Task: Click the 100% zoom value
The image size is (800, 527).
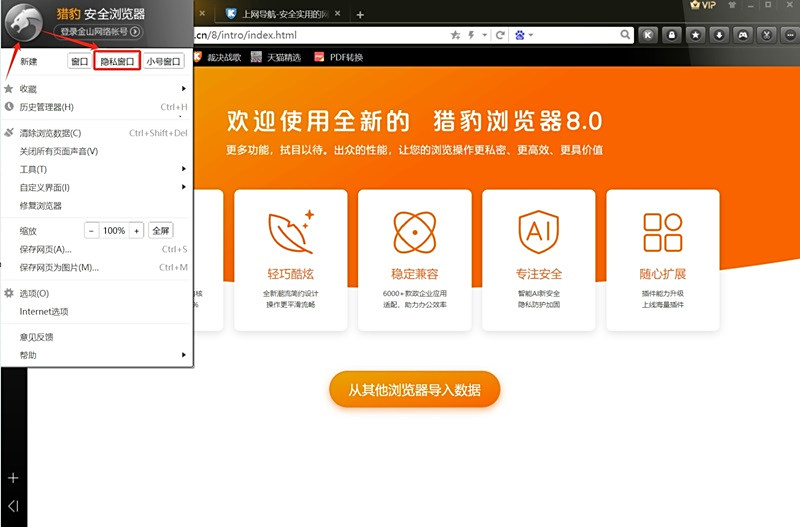Action: click(114, 231)
